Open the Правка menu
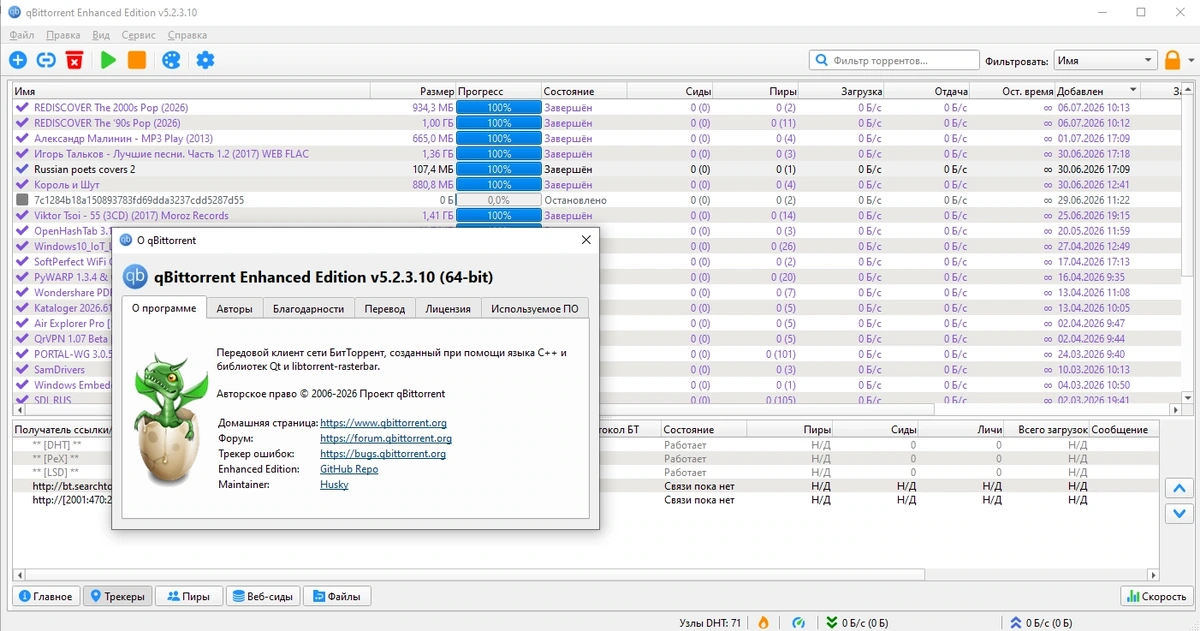 [63, 35]
